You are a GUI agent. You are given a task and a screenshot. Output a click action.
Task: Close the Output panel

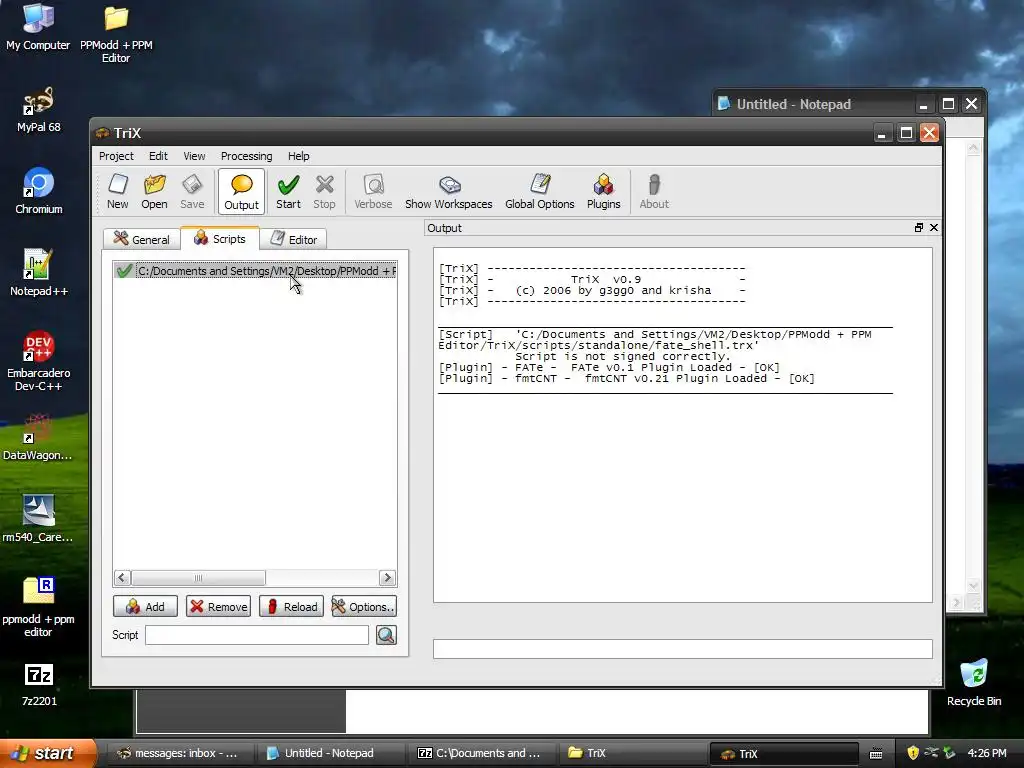(x=934, y=227)
